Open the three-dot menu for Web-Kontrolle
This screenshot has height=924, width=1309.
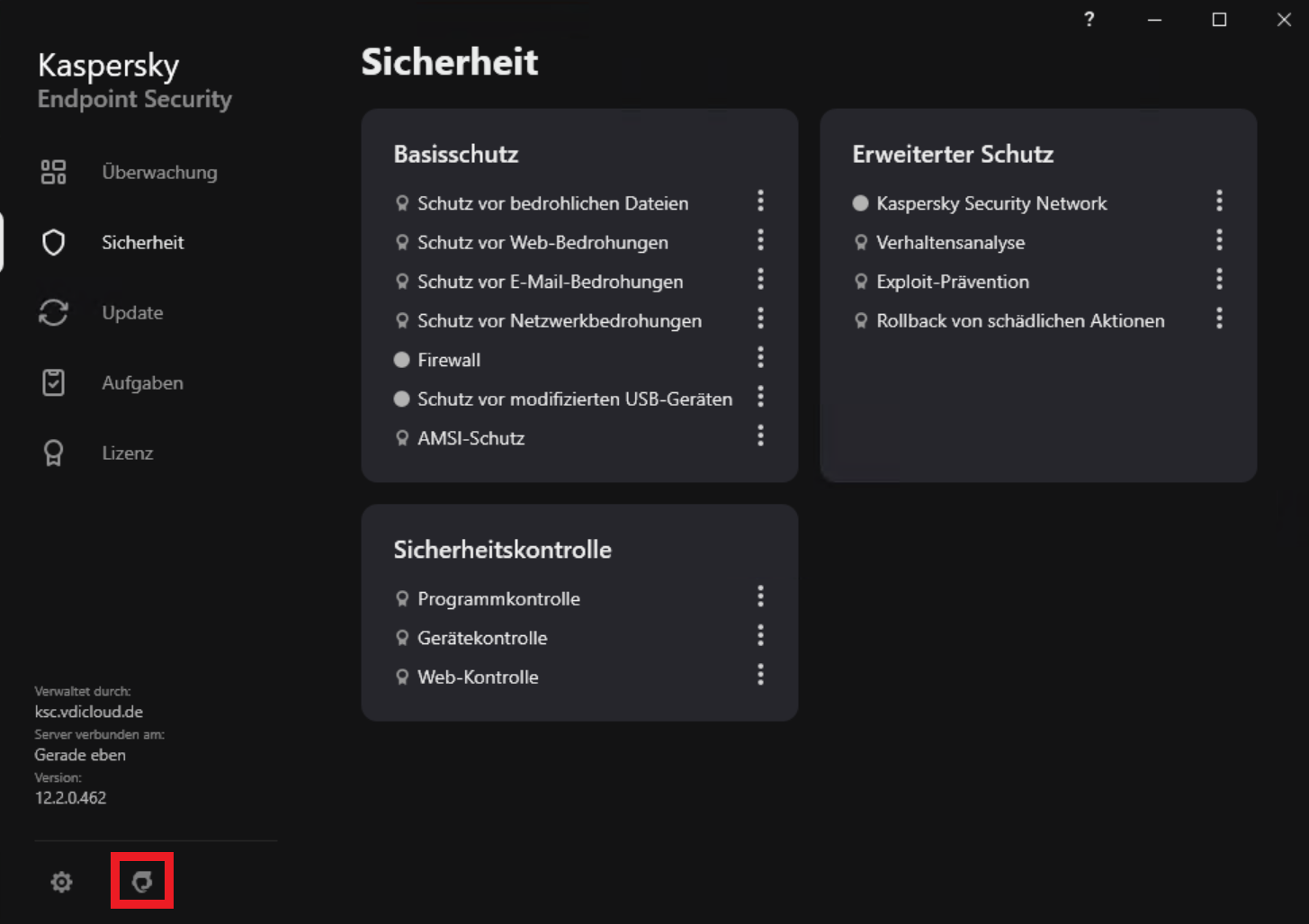point(761,675)
